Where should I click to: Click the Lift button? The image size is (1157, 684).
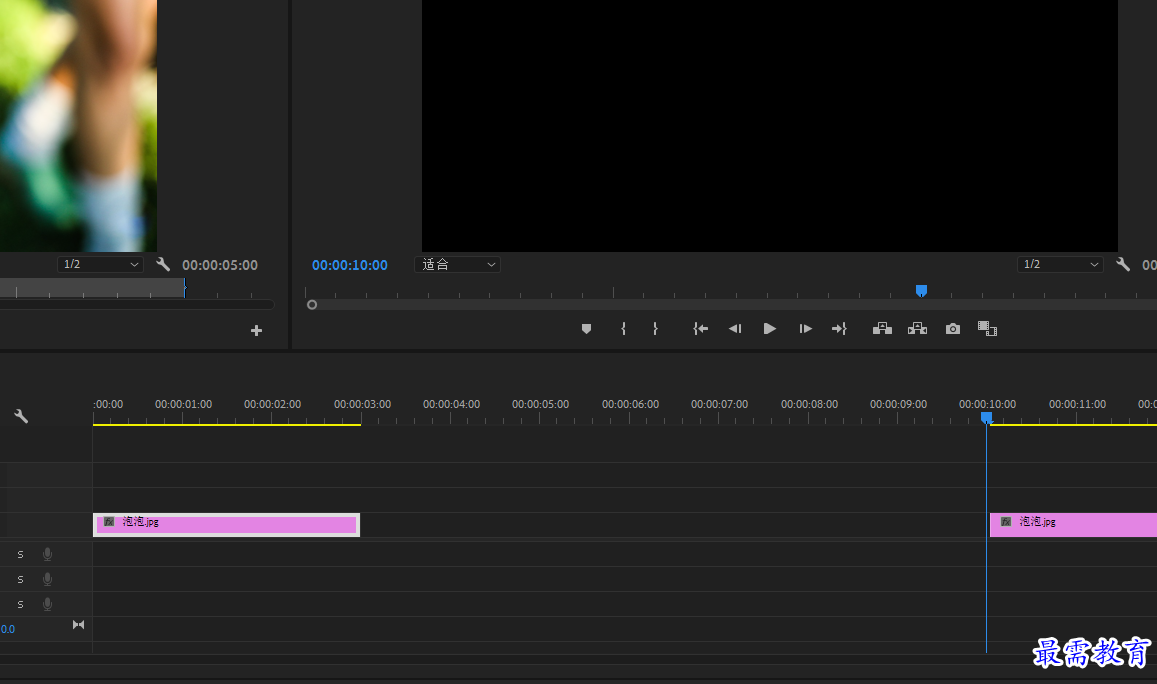883,329
